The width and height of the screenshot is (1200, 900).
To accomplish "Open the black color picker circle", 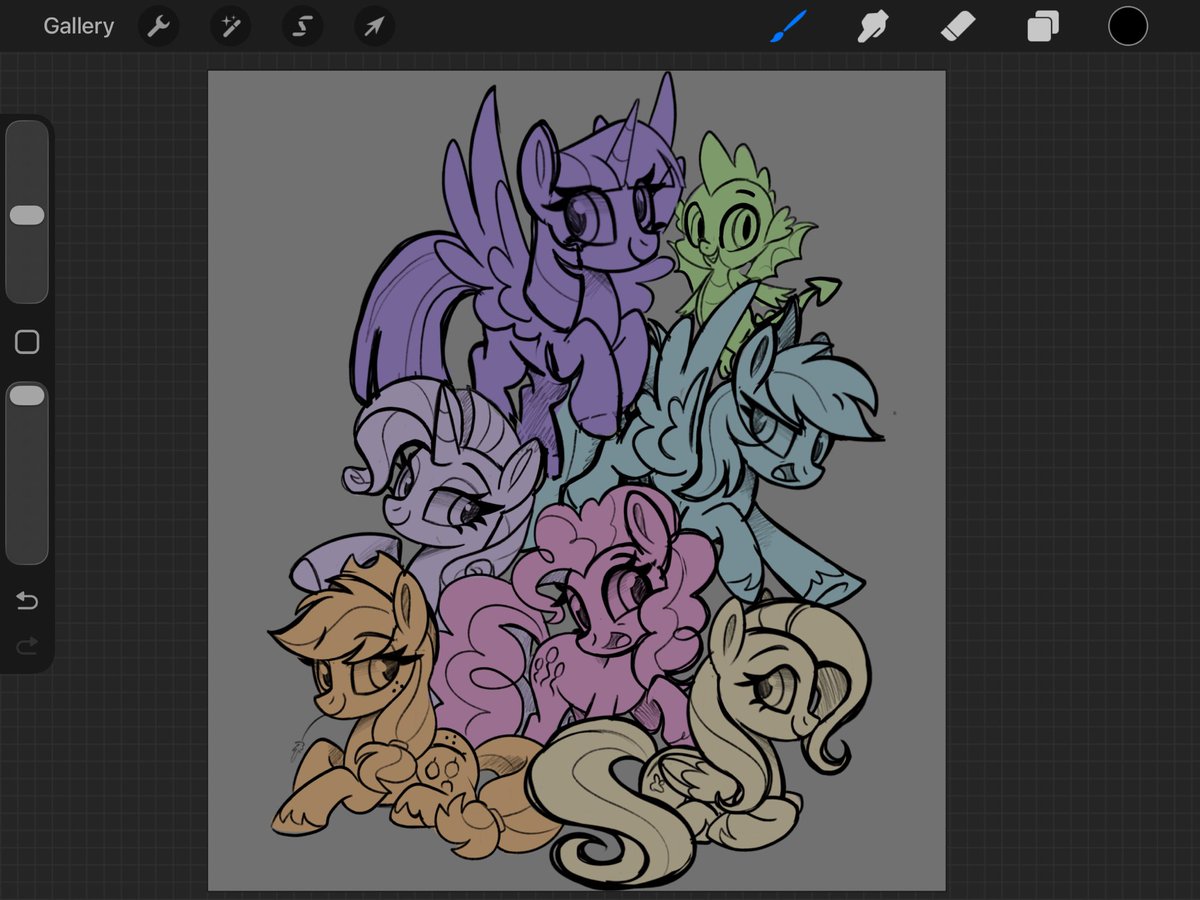I will (1127, 26).
